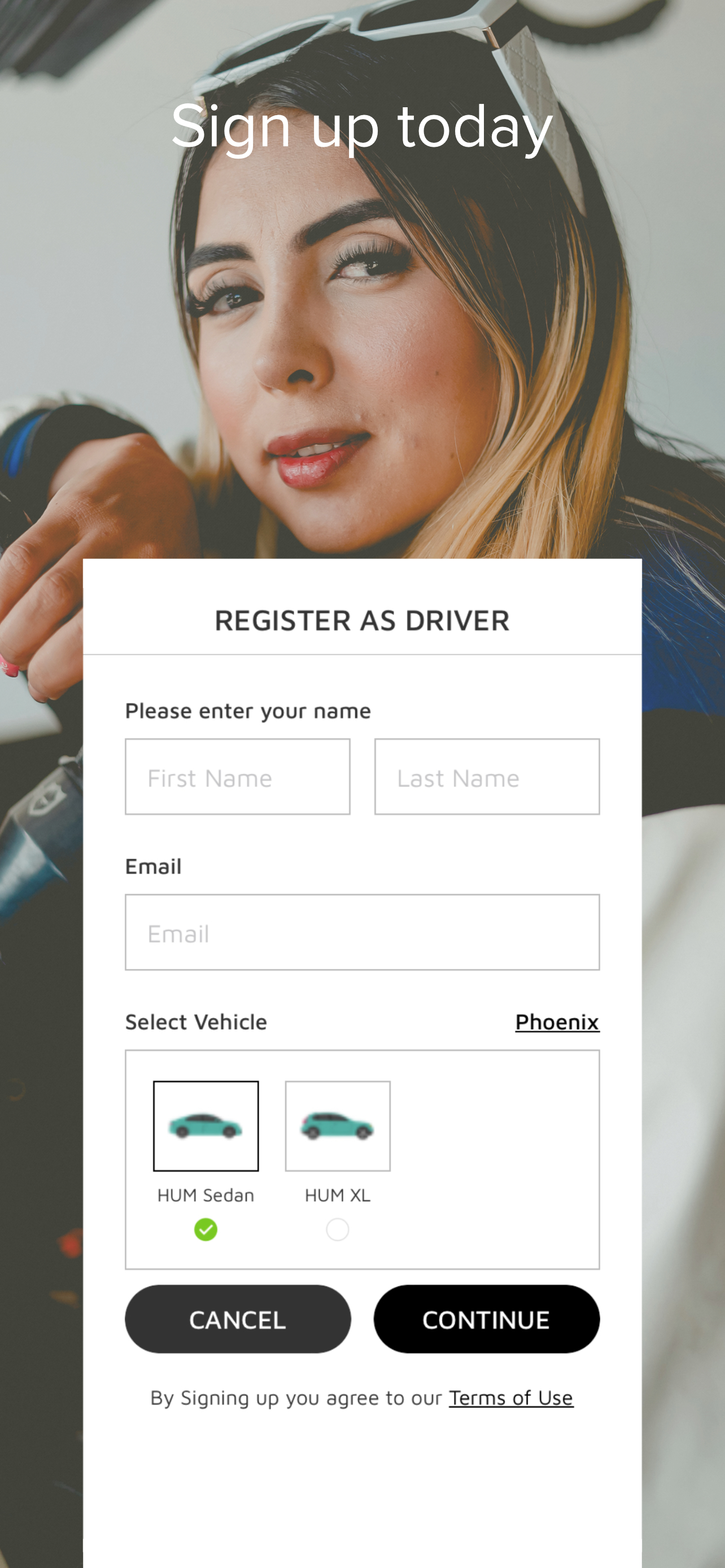
Task: Select the HUM Sedan car image
Action: (x=206, y=1125)
